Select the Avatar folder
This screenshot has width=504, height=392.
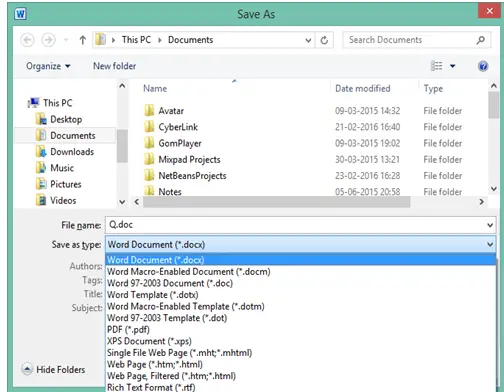(171, 111)
